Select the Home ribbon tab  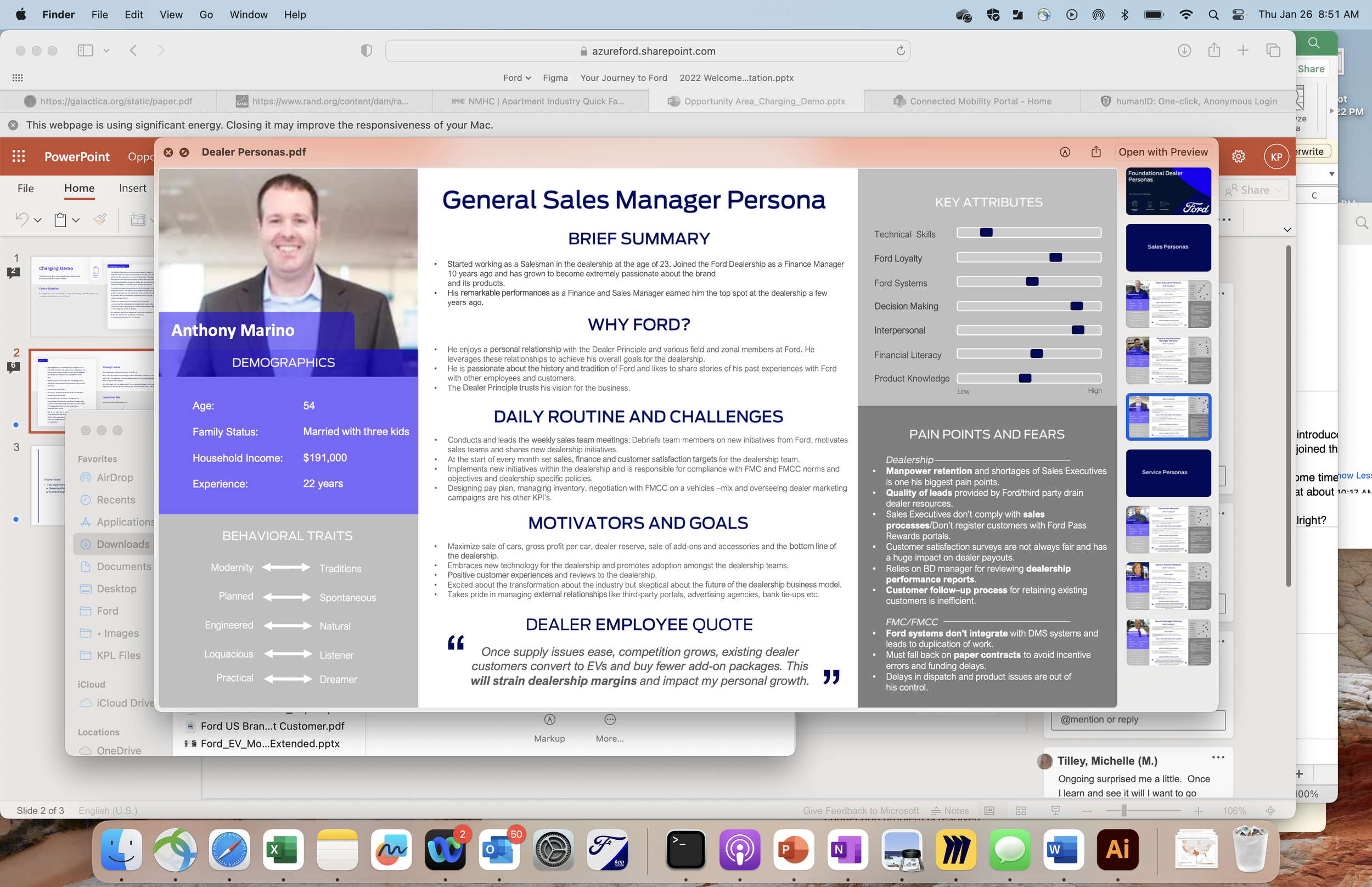[80, 188]
